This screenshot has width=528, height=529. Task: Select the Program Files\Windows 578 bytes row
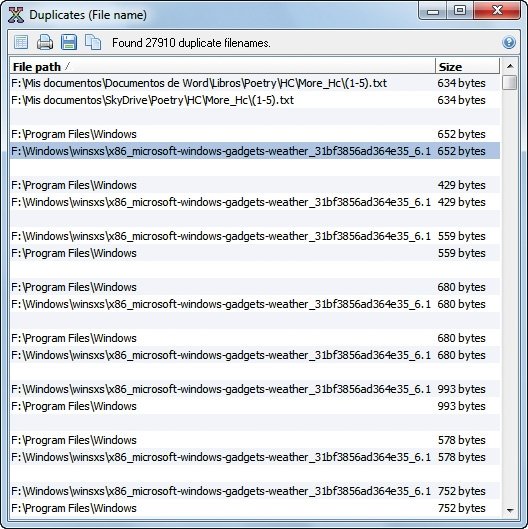click(255, 440)
